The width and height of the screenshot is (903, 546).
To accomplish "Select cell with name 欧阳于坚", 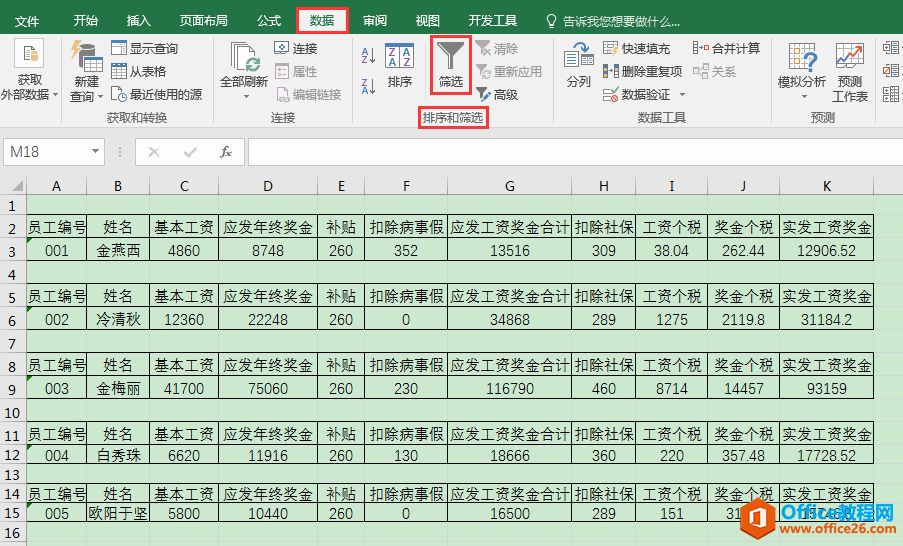I will tap(118, 513).
